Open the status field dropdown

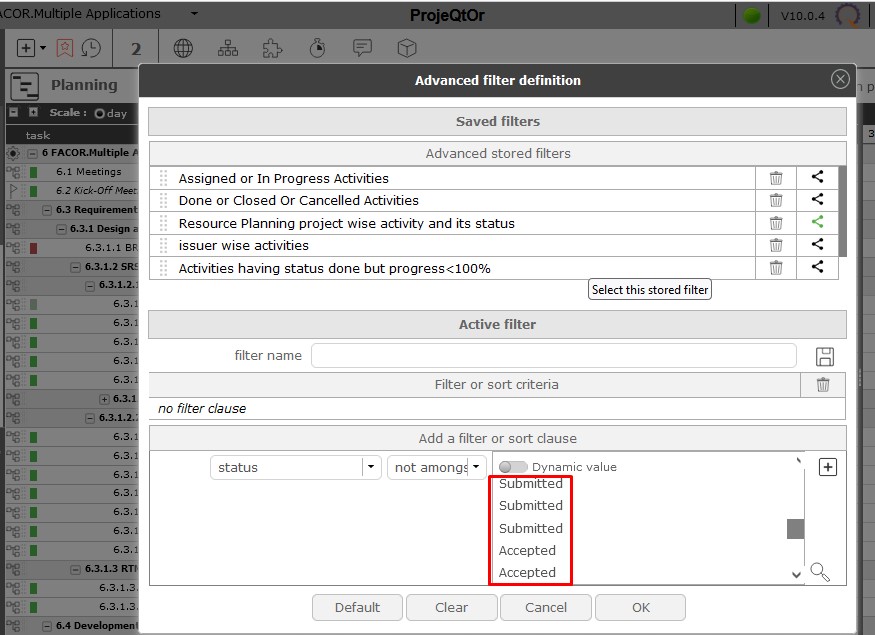click(x=371, y=467)
